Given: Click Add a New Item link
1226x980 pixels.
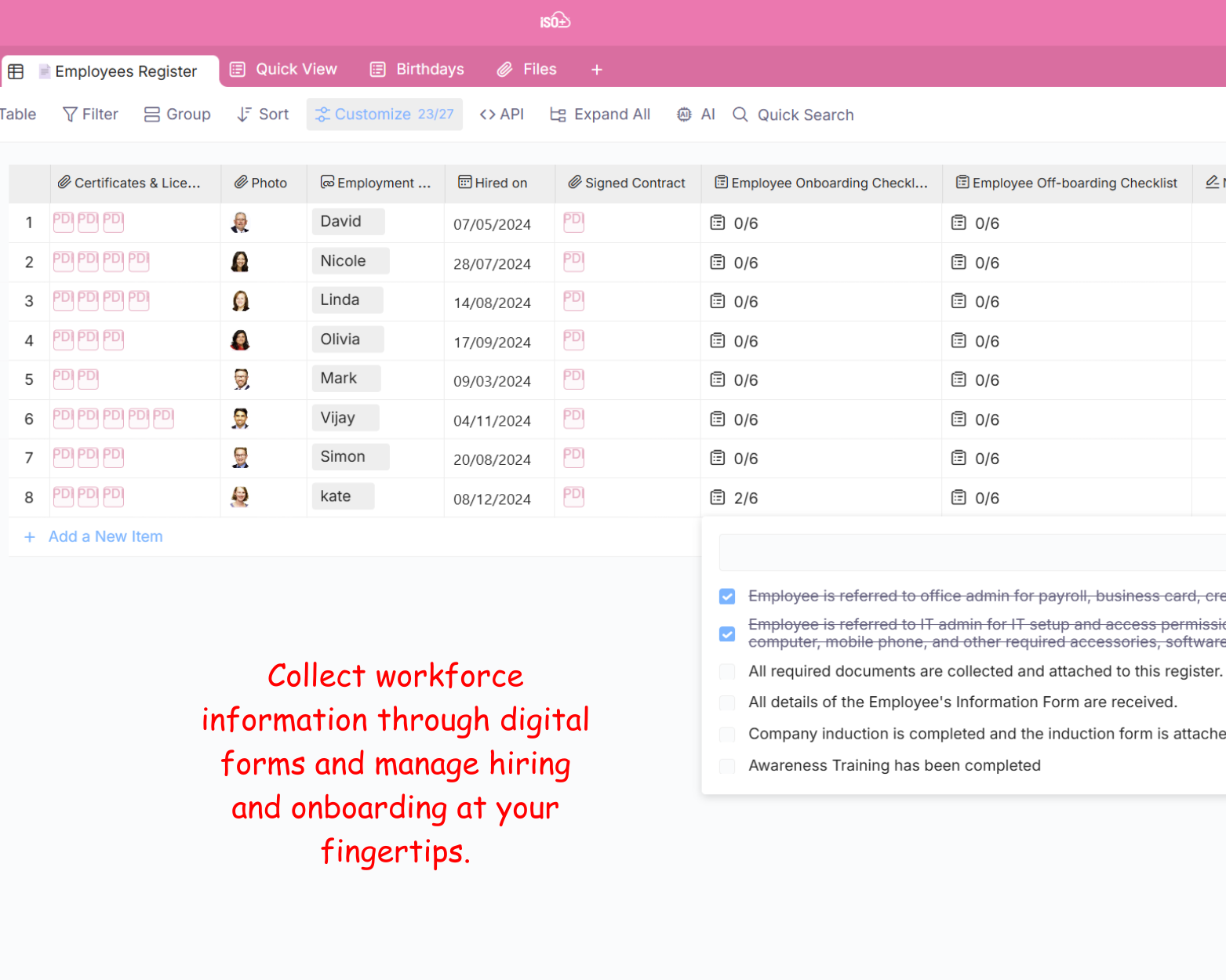Looking at the screenshot, I should click(105, 537).
